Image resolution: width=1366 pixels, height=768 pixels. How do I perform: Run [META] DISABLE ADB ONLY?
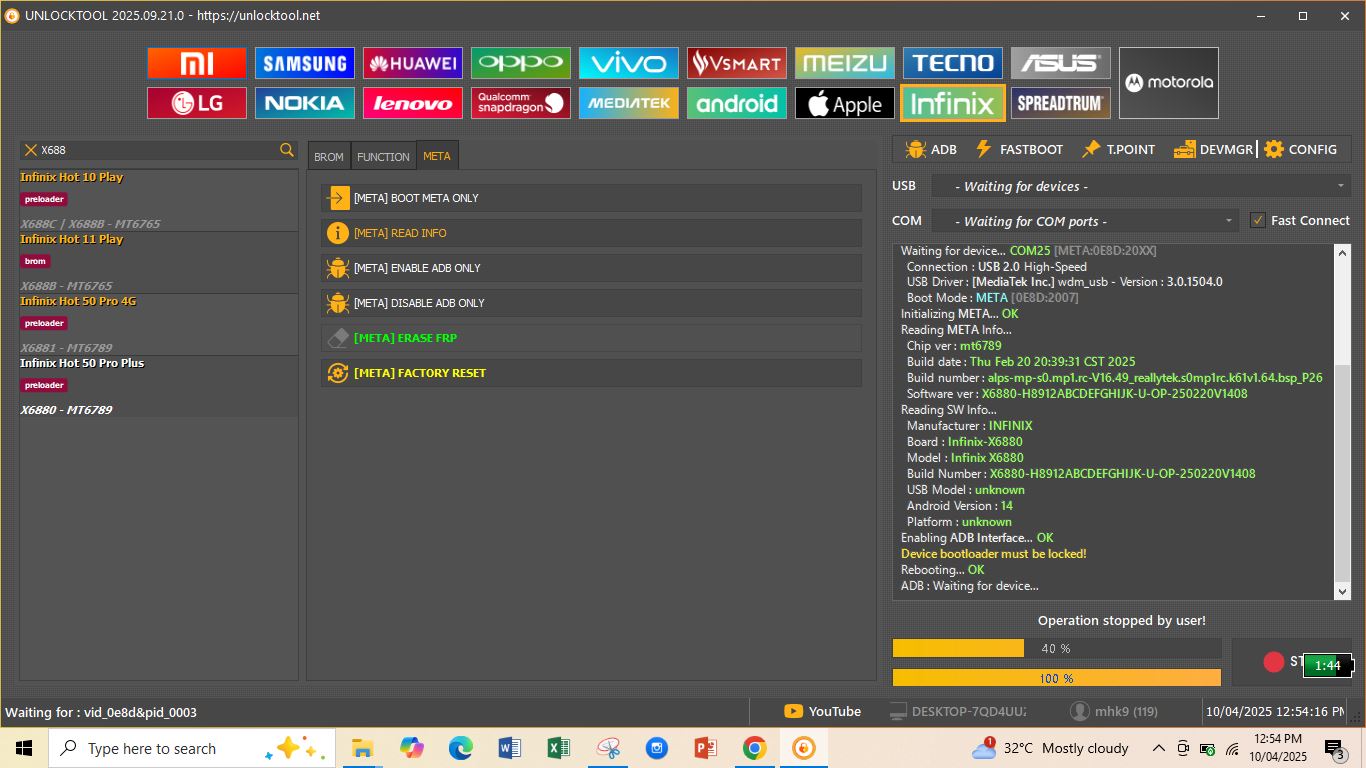tap(591, 303)
